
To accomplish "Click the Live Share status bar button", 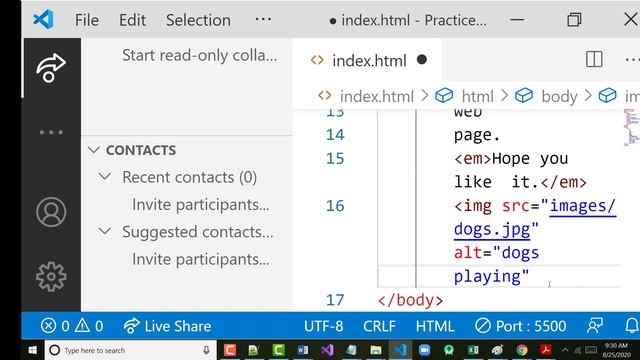I will coord(167,326).
